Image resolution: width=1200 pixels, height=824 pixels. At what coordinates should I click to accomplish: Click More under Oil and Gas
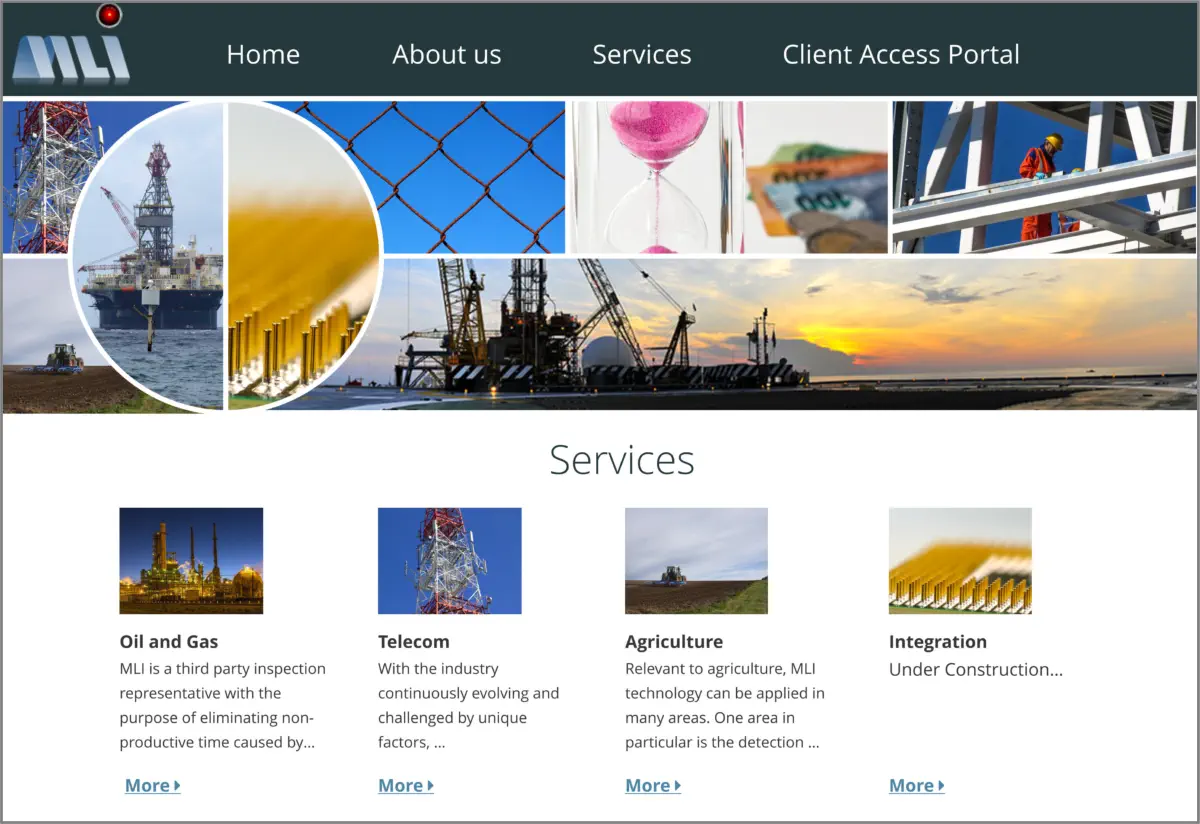coord(153,786)
